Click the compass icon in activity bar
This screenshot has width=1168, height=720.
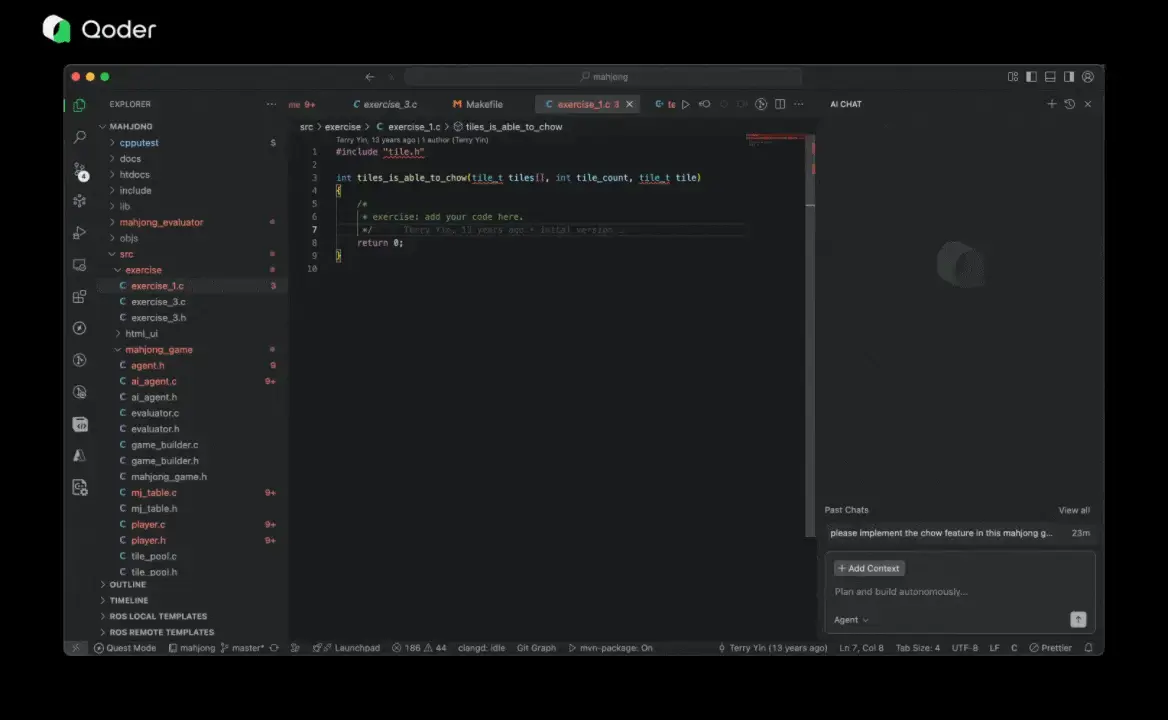[x=79, y=328]
